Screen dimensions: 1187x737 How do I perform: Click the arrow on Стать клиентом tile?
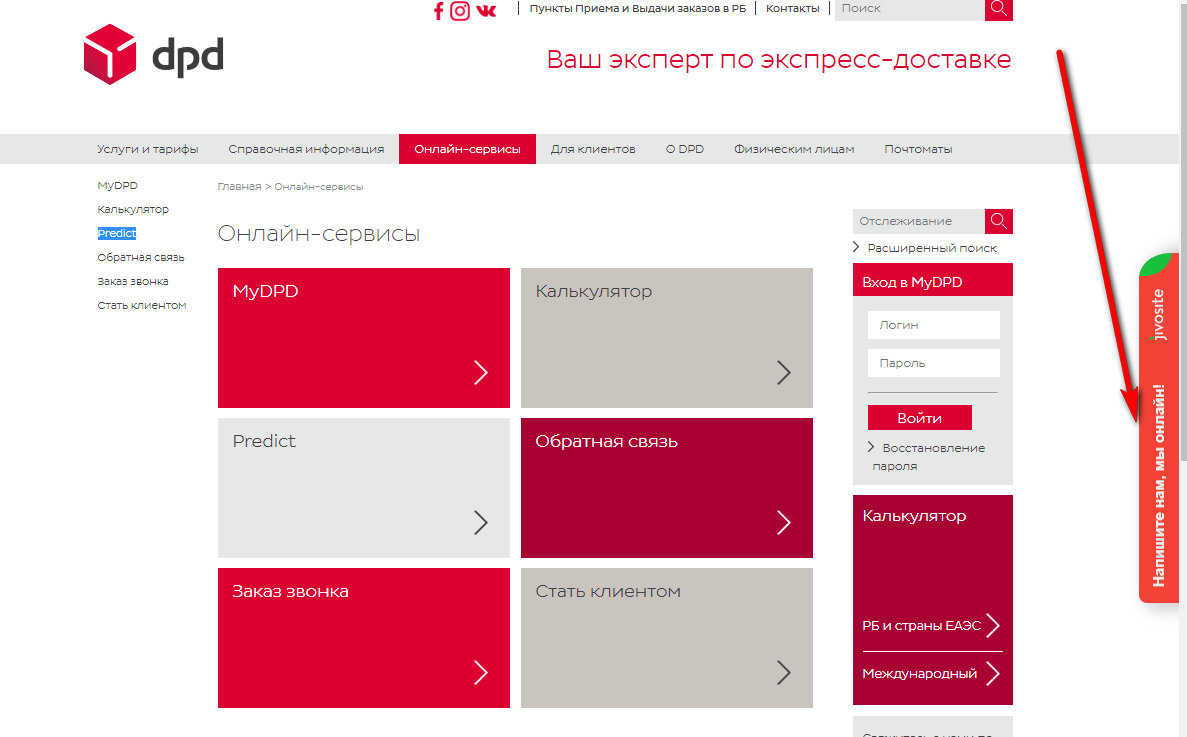click(x=784, y=672)
